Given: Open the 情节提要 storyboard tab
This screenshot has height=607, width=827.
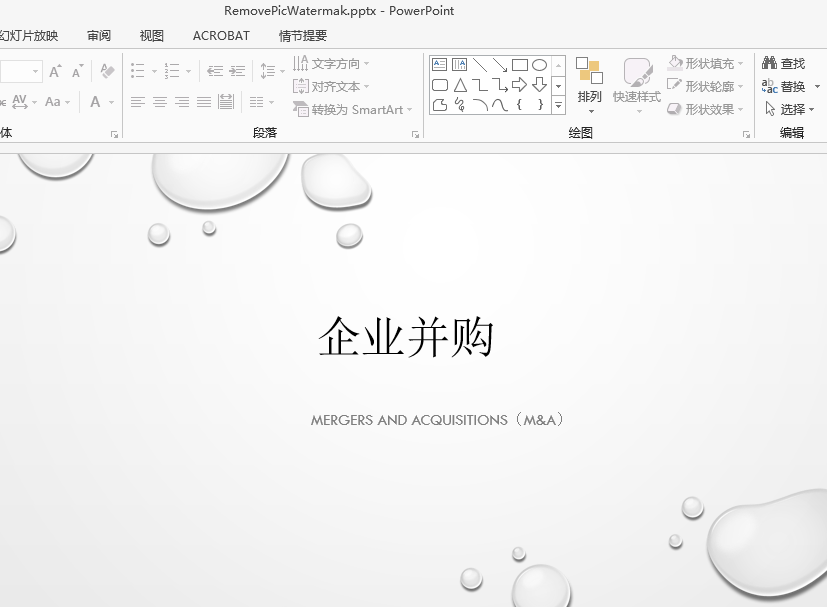Looking at the screenshot, I should pos(303,36).
